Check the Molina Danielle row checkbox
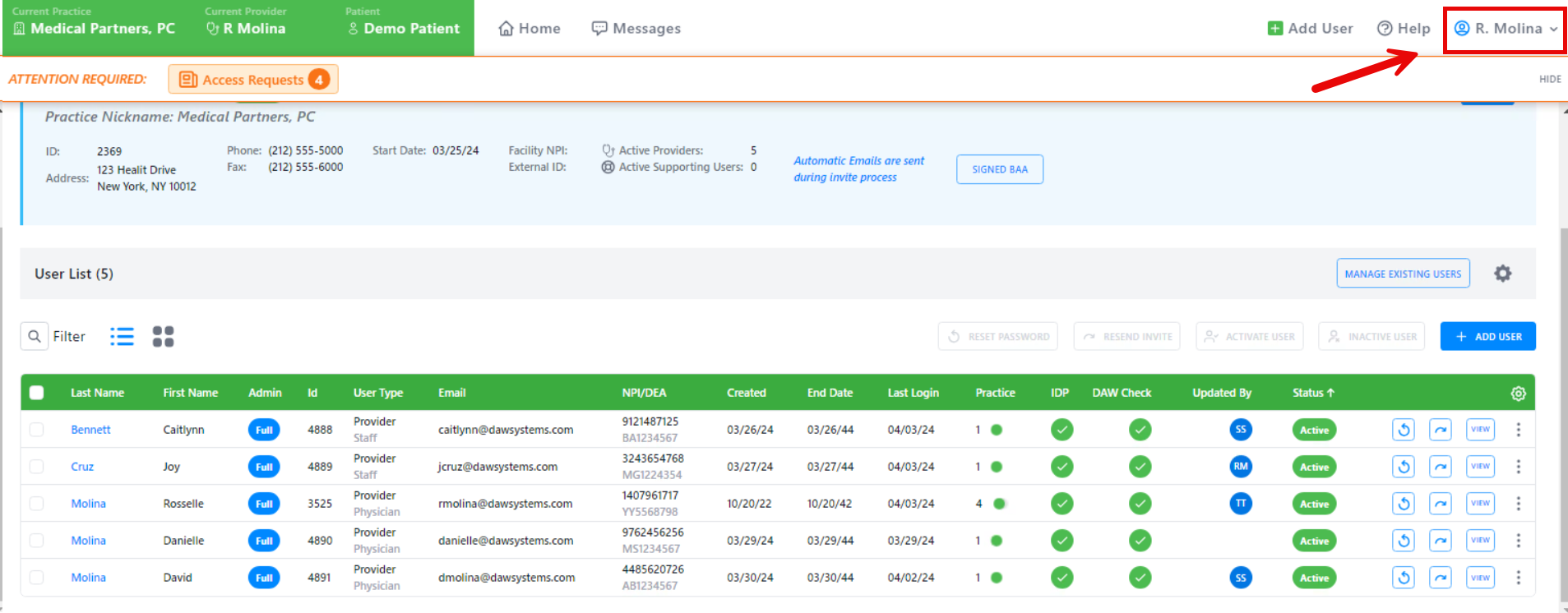Screen dimensions: 1568x613 (x=36, y=541)
